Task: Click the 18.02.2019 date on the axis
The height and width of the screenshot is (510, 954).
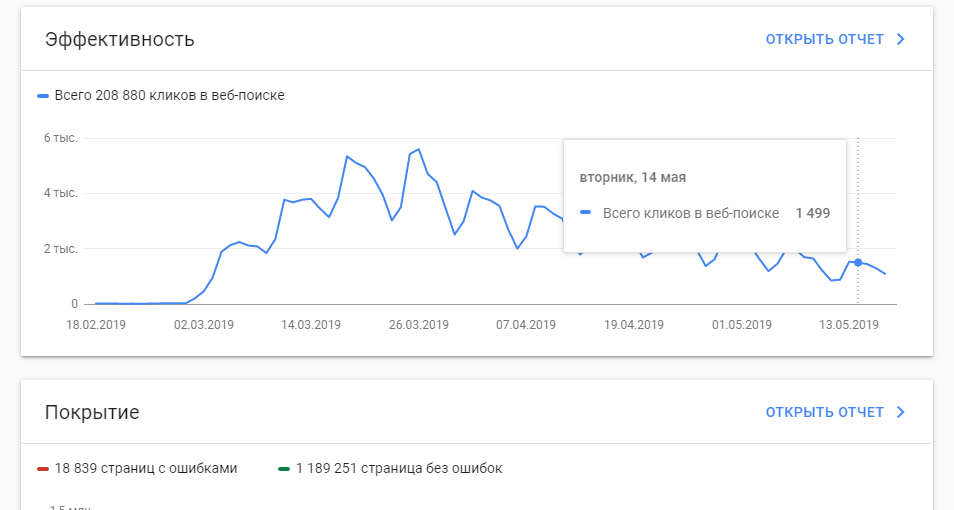Action: 96,324
